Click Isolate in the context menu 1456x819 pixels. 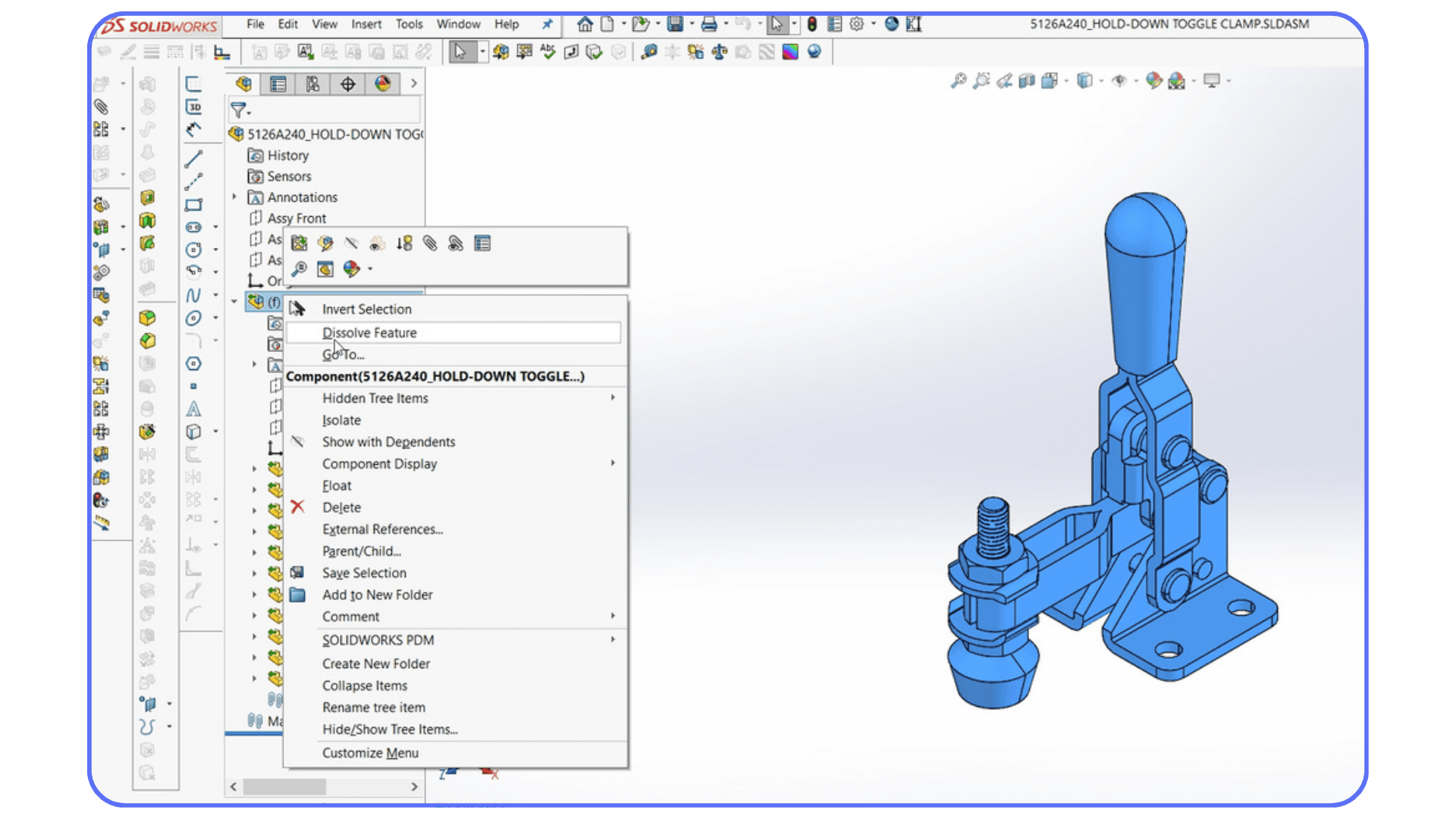point(341,419)
